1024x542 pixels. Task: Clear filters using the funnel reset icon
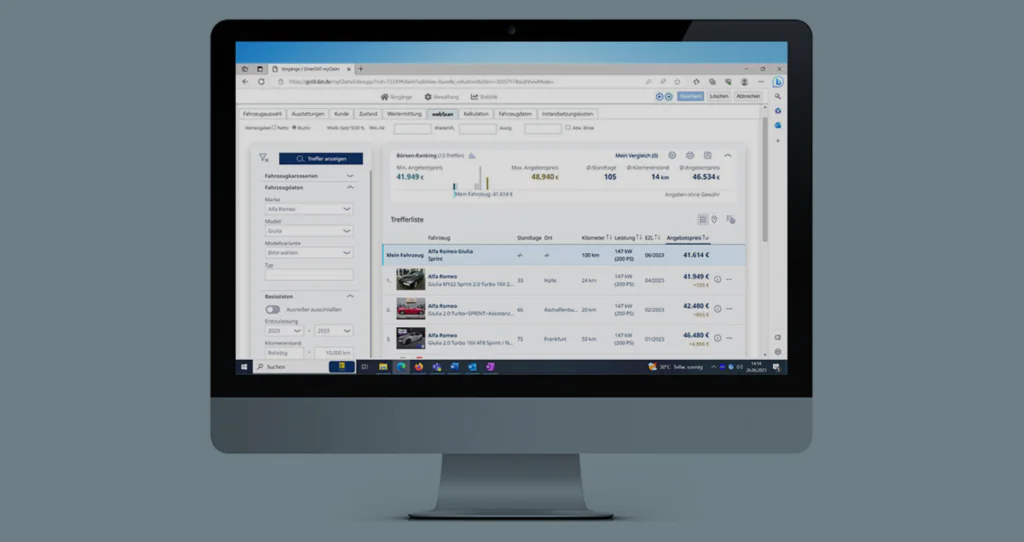point(263,158)
